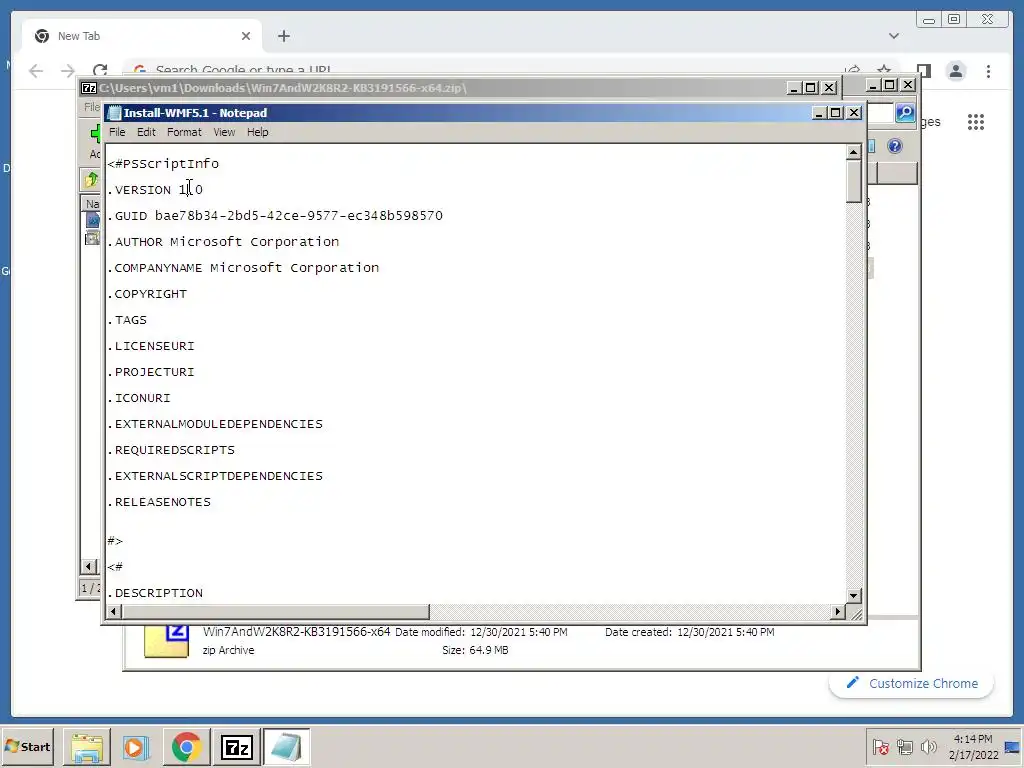Click Explorer search magnifier button
Screen dimensions: 1024x768
point(905,113)
